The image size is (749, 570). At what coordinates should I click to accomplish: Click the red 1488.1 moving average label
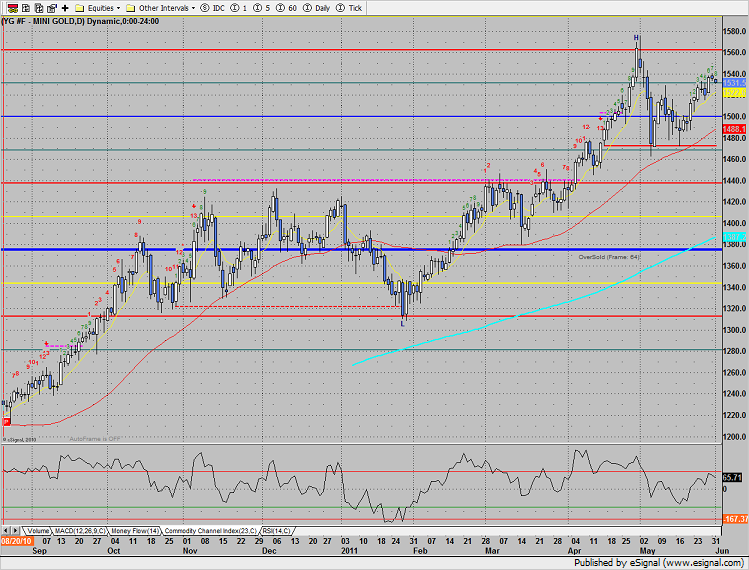[x=735, y=129]
